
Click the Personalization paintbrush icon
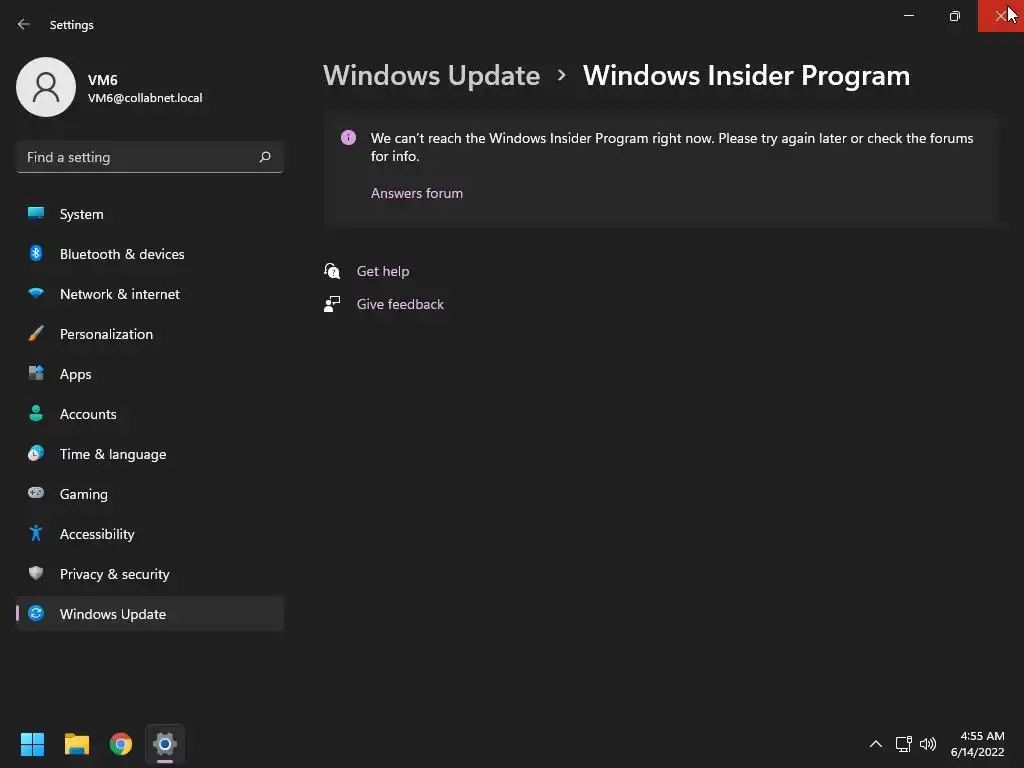(36, 334)
